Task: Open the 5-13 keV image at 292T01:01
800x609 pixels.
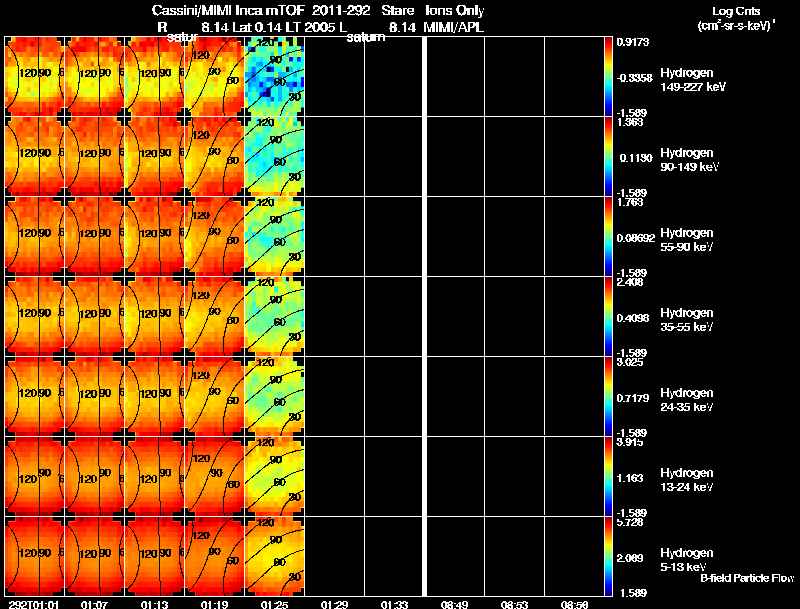Action: (35, 556)
